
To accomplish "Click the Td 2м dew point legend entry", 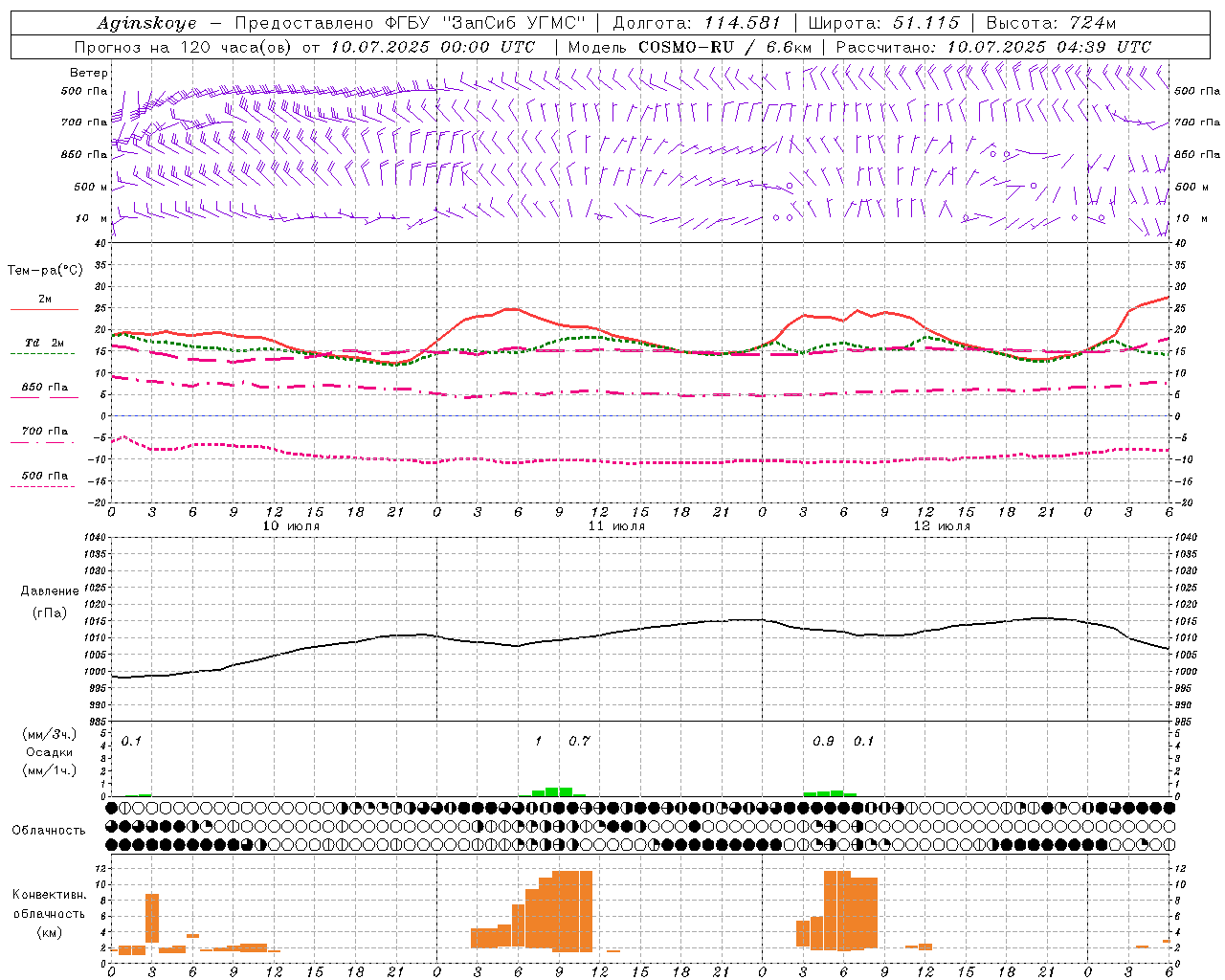I will tap(45, 342).
